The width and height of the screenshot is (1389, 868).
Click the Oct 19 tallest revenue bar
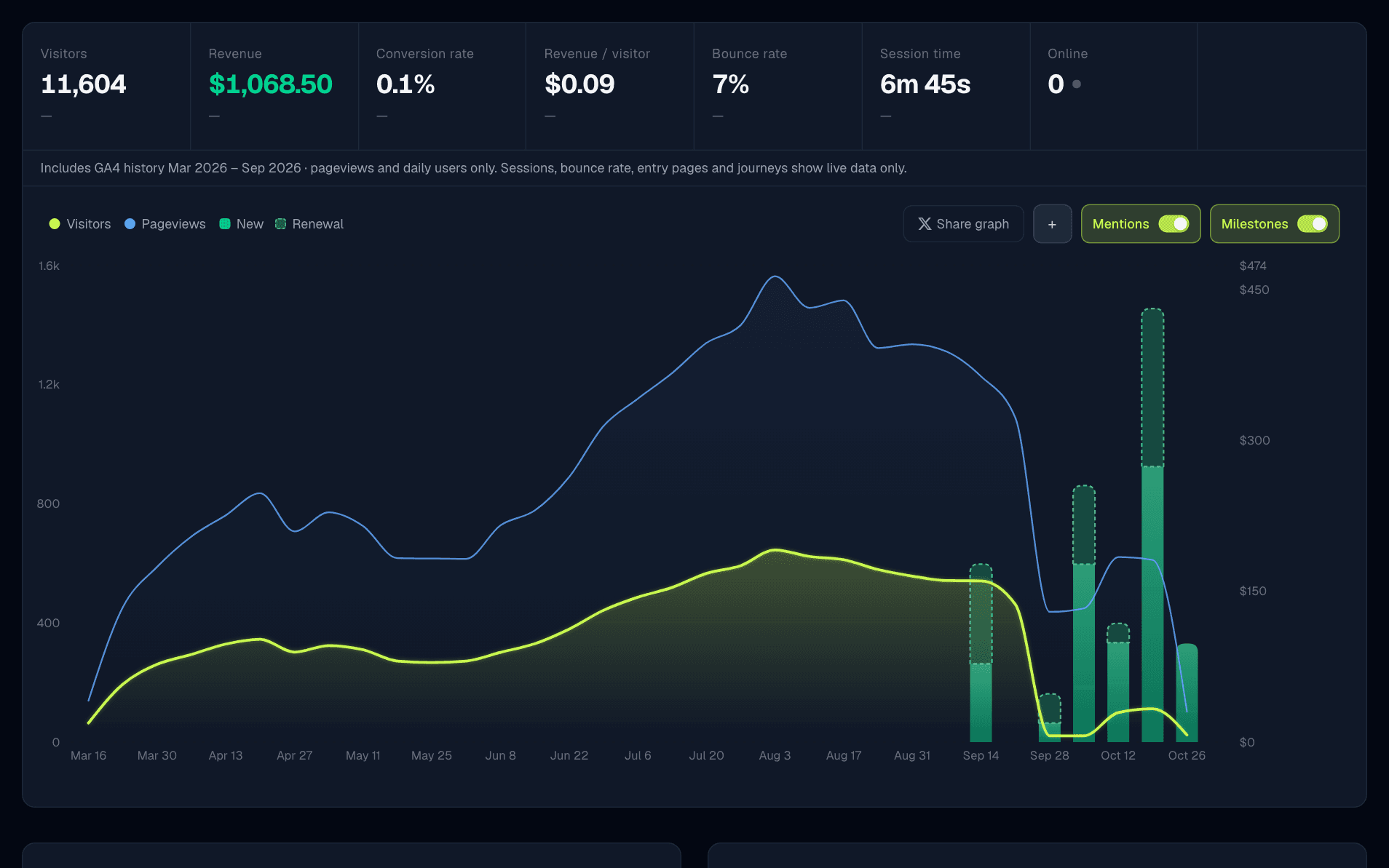[1152, 525]
